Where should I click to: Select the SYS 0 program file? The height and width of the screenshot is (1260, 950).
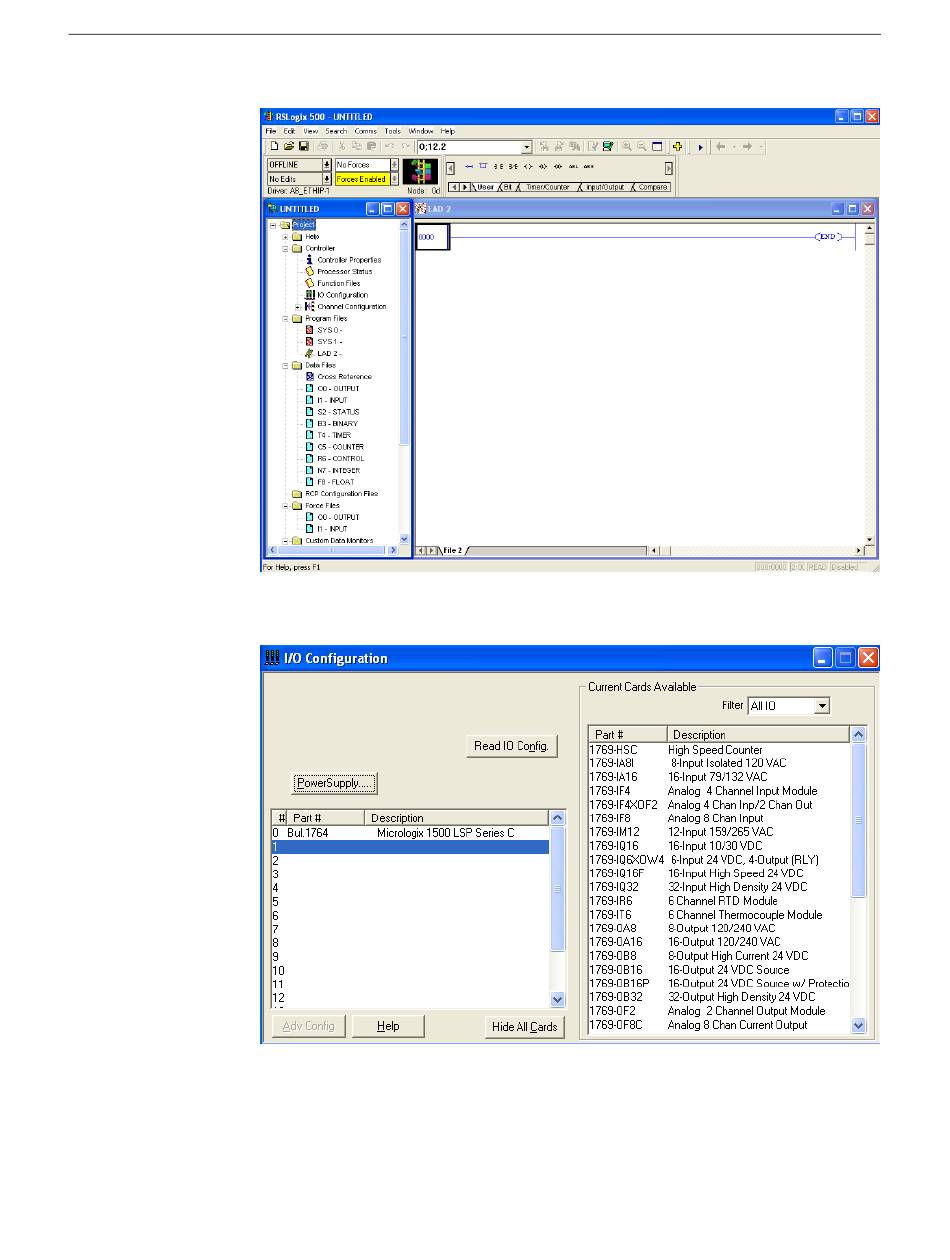click(330, 330)
